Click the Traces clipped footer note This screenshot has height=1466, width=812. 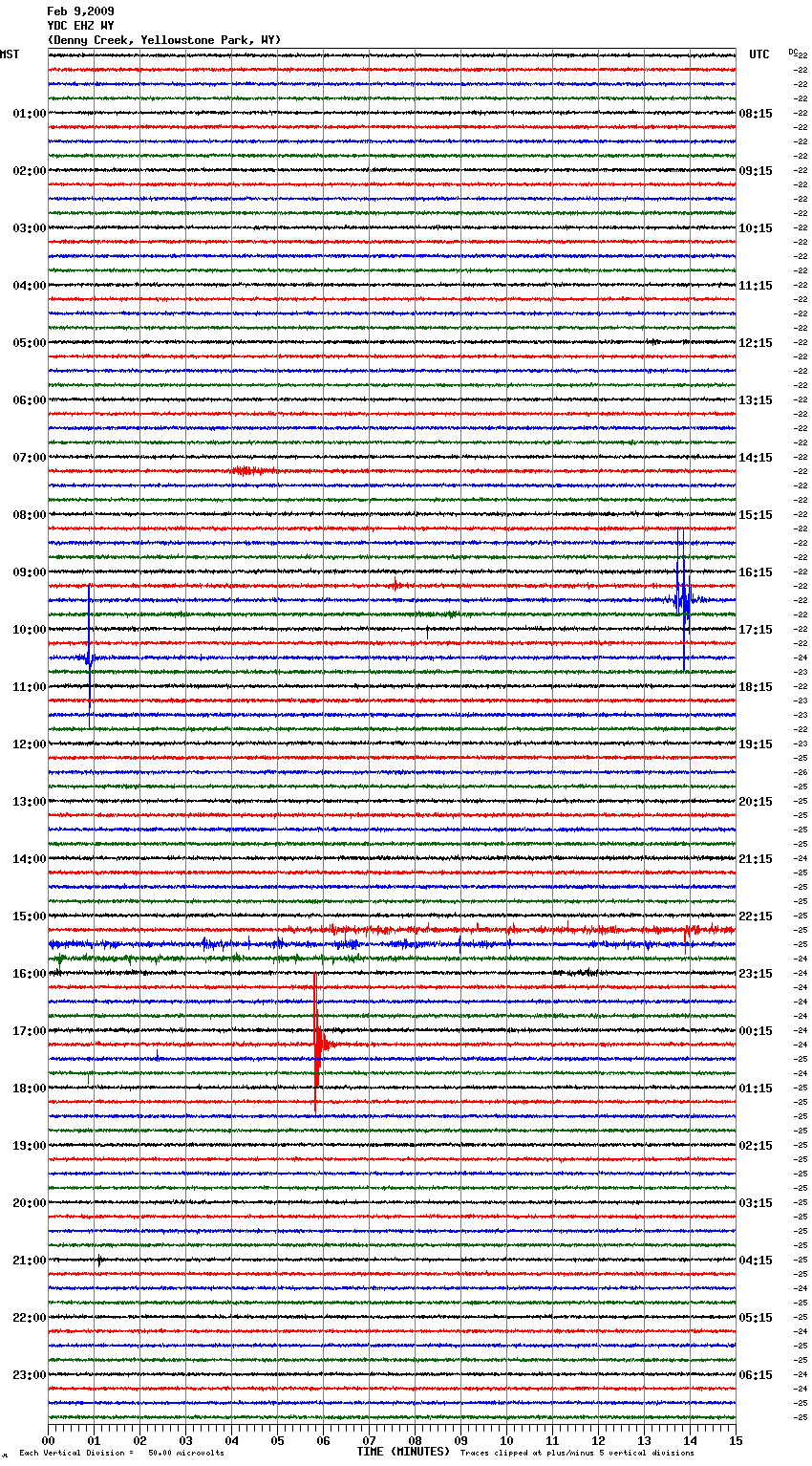pos(577,1454)
